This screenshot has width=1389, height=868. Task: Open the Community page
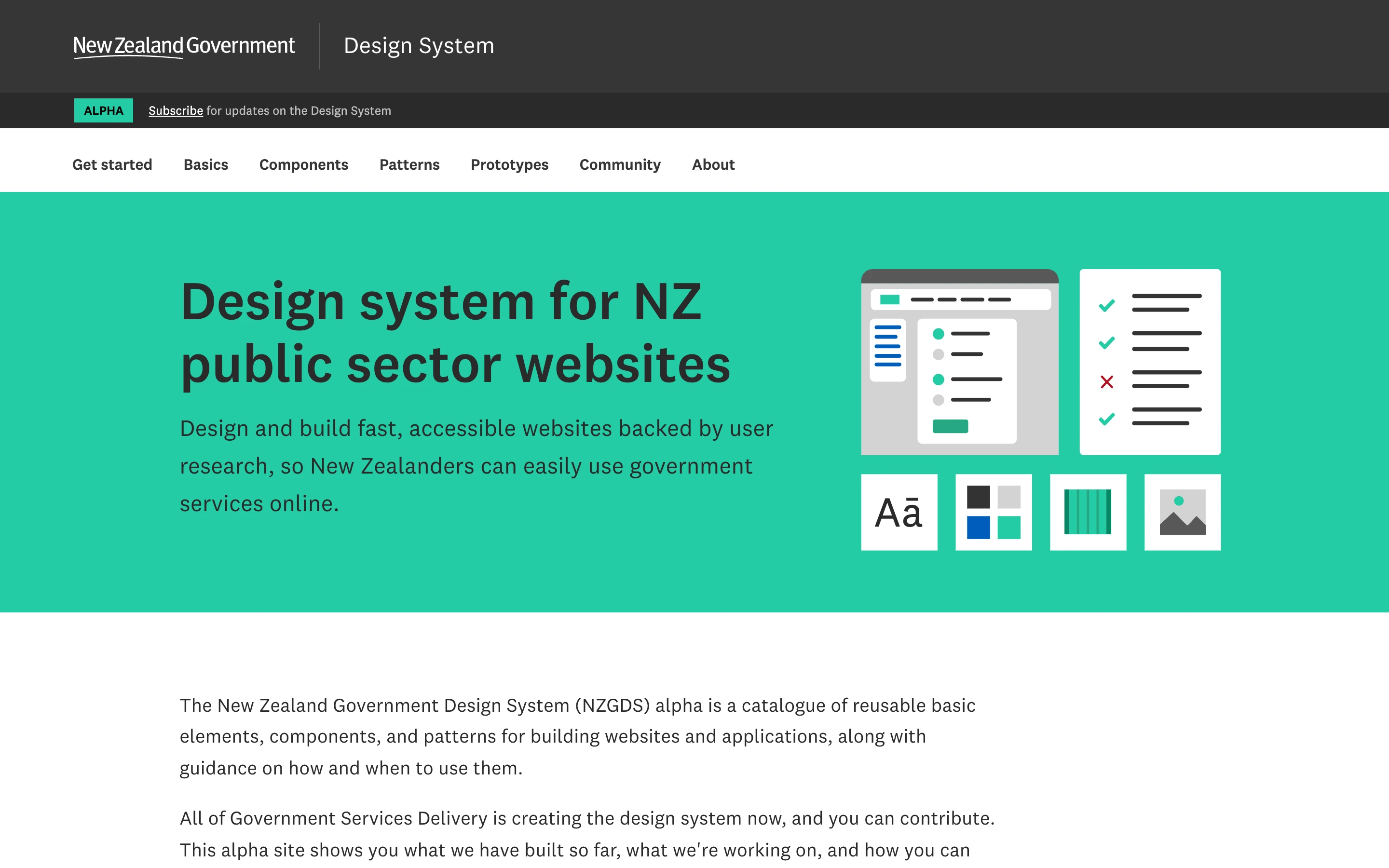620,165
